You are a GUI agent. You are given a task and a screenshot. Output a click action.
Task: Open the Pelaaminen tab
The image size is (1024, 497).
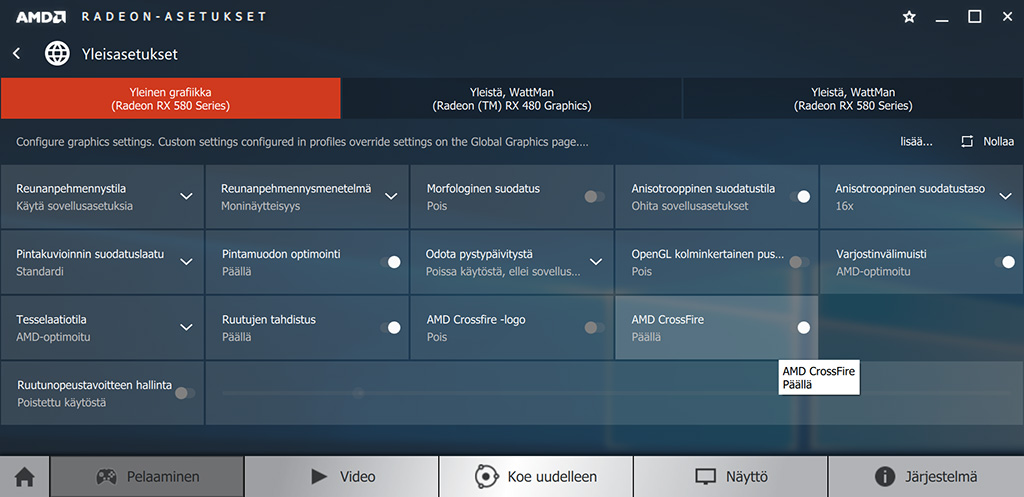[147, 477]
